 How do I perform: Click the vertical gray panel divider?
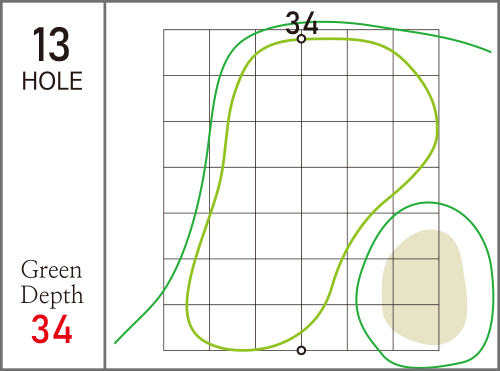[x=105, y=185]
